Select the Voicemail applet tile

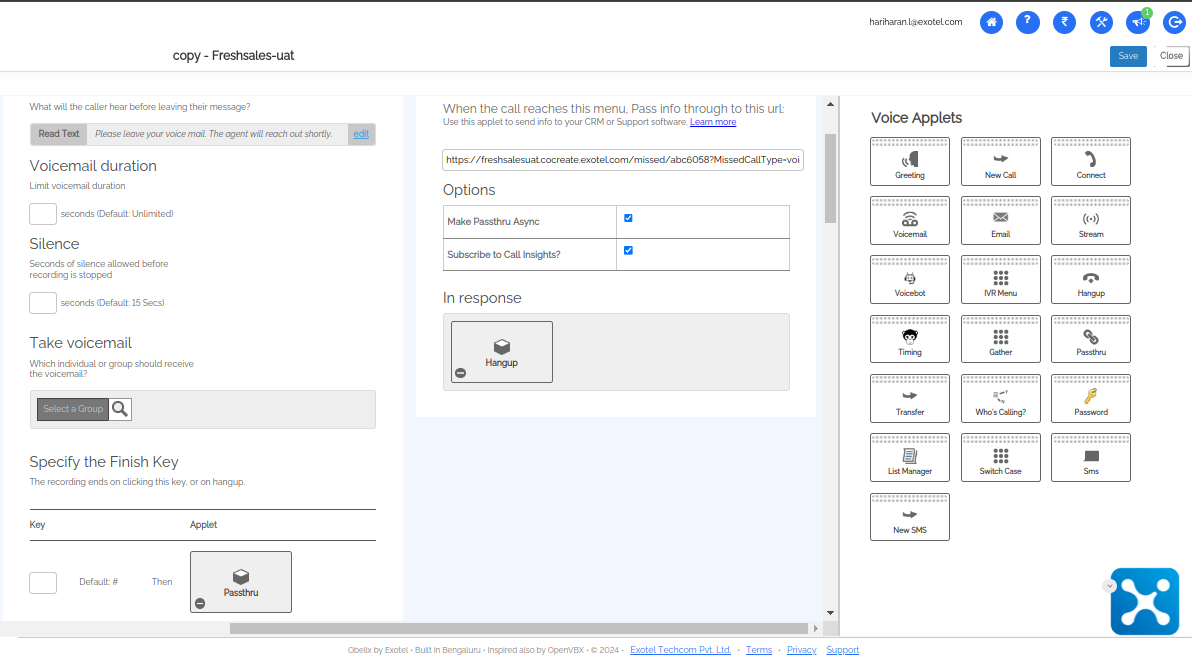pos(909,220)
